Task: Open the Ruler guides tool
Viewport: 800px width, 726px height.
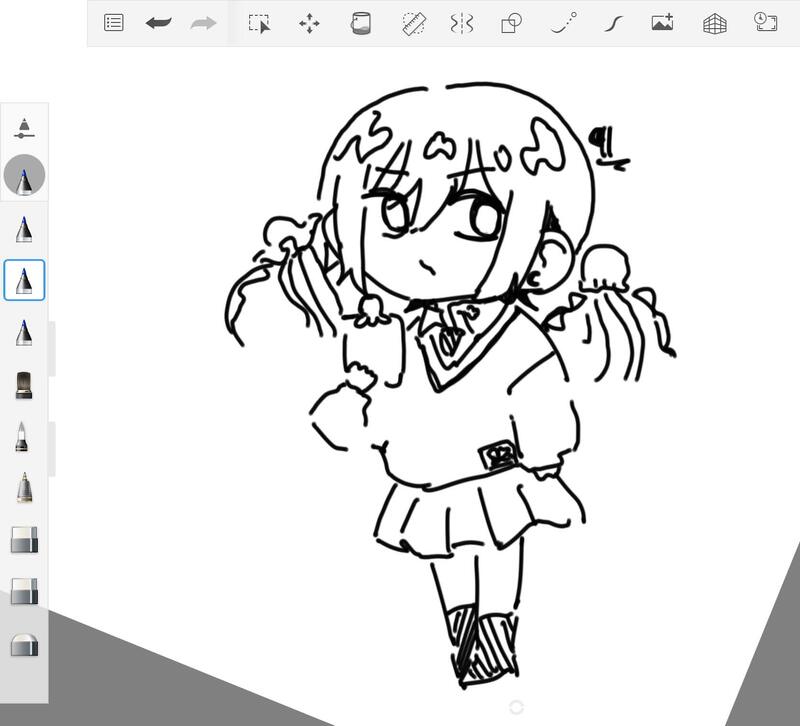Action: (x=414, y=23)
